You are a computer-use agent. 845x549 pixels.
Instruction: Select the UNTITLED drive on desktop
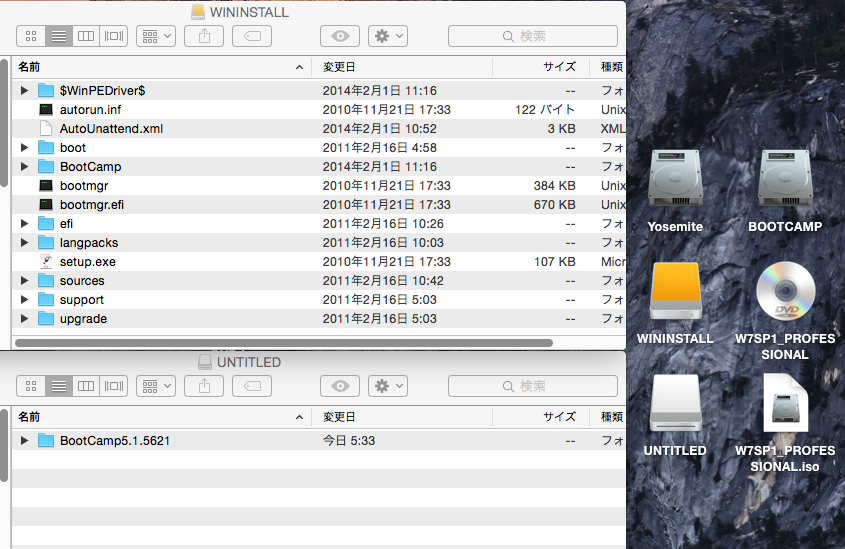coord(675,404)
